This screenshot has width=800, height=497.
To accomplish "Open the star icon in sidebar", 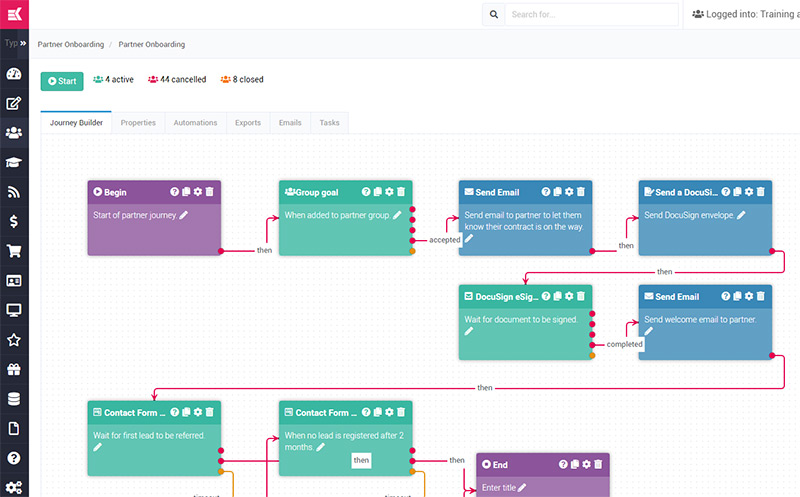I will 14,340.
